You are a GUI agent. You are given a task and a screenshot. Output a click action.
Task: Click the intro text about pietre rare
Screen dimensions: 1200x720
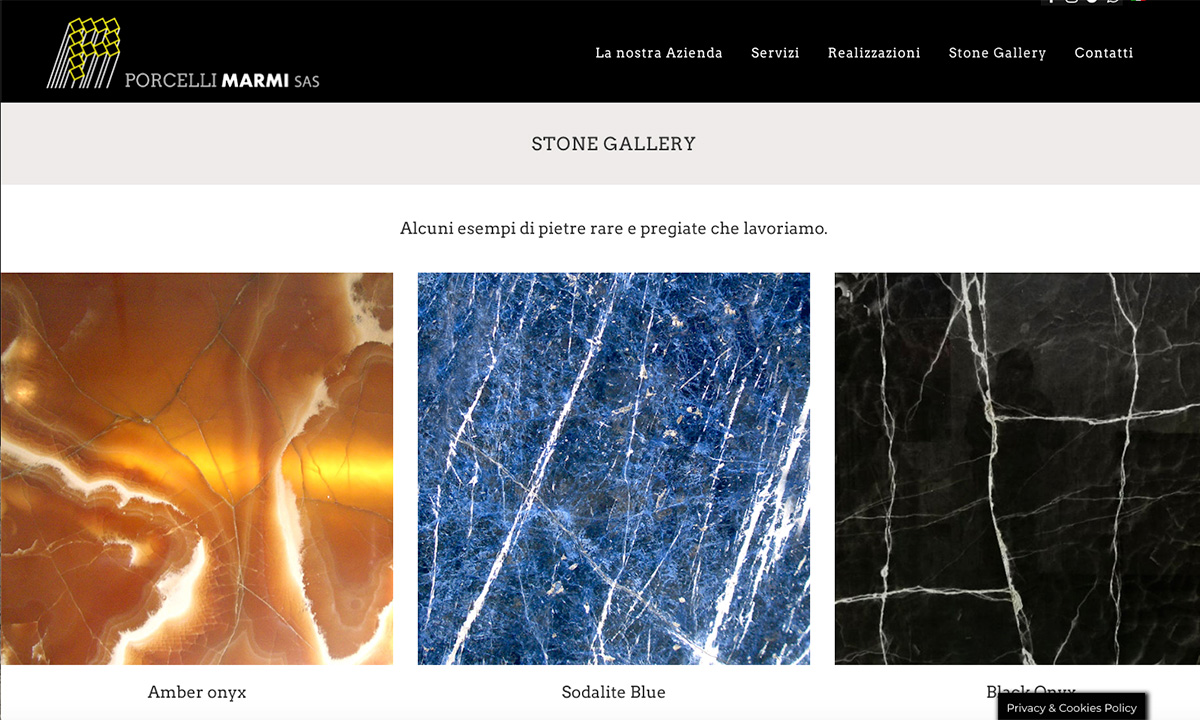pyautogui.click(x=614, y=228)
